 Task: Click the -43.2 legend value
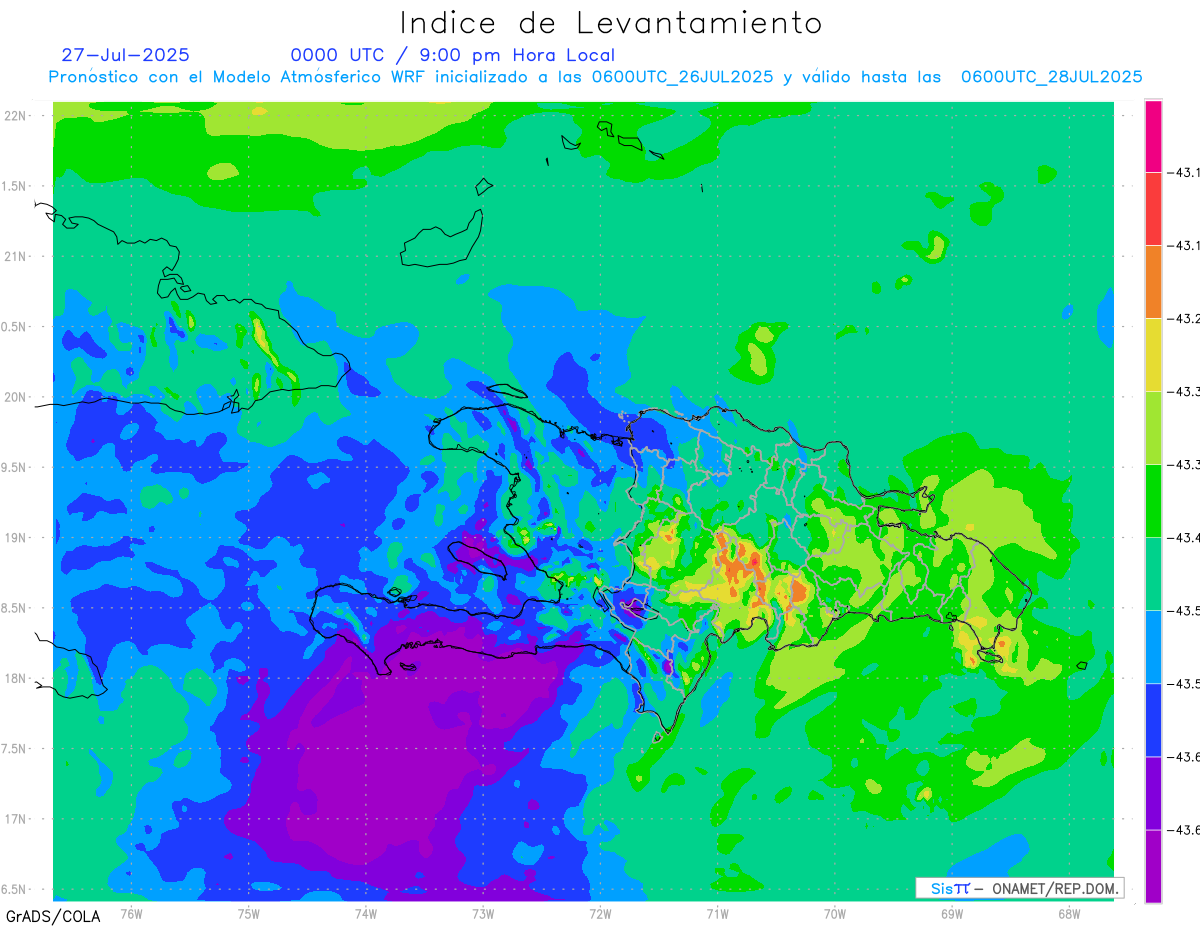1184,319
